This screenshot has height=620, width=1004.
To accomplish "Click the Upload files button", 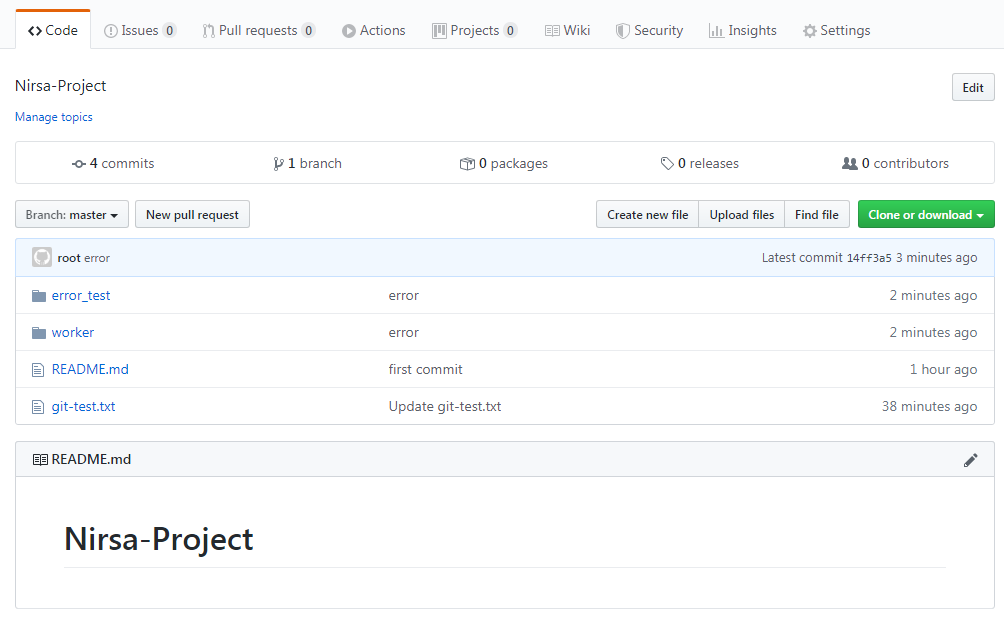I will [741, 215].
